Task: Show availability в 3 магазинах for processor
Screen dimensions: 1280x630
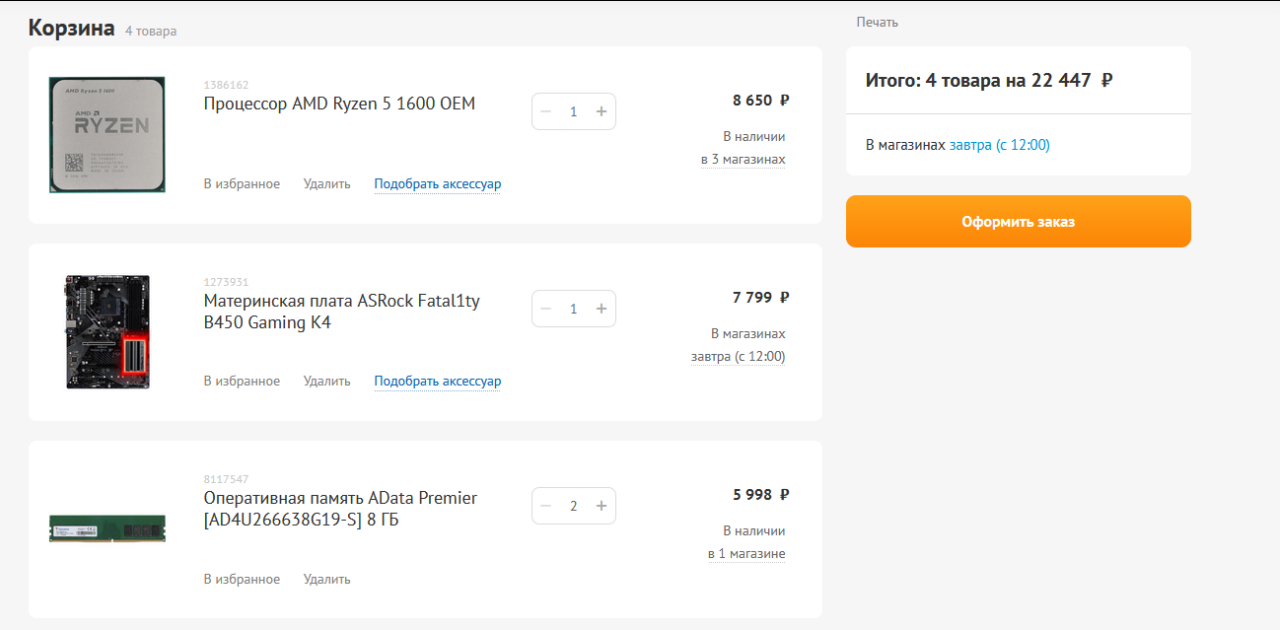Action: point(743,159)
